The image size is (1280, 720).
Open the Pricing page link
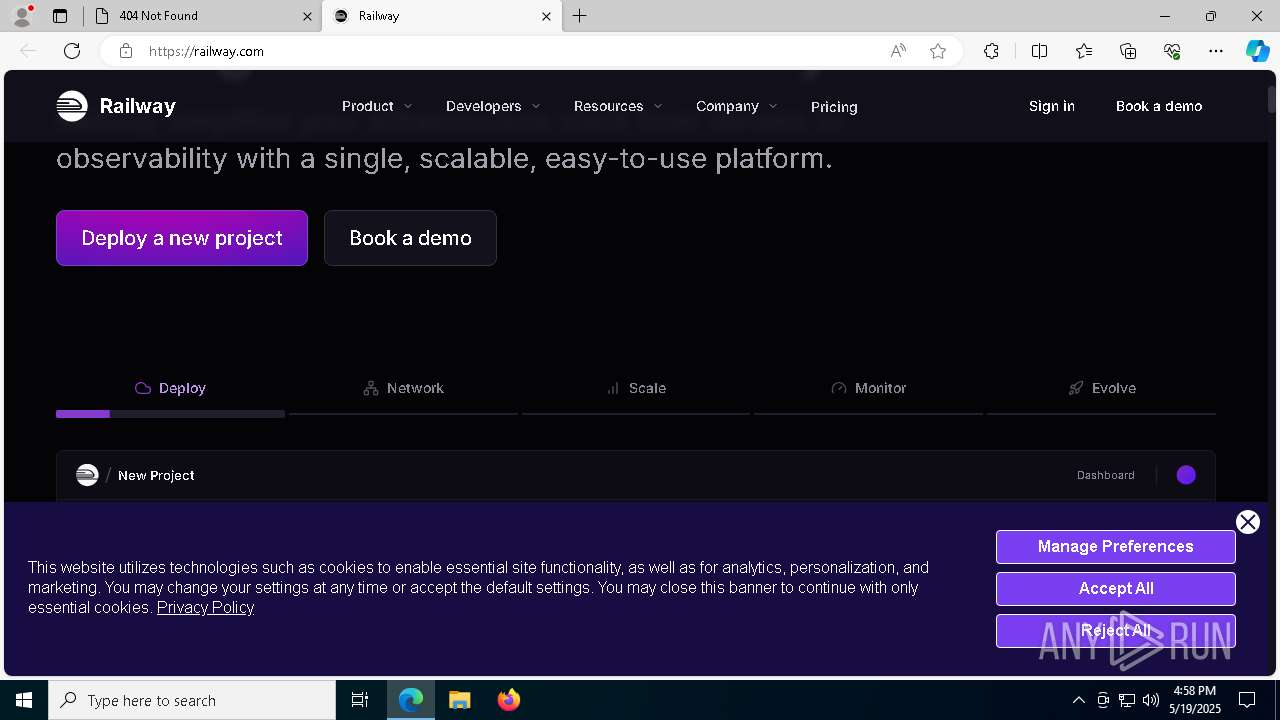click(834, 107)
